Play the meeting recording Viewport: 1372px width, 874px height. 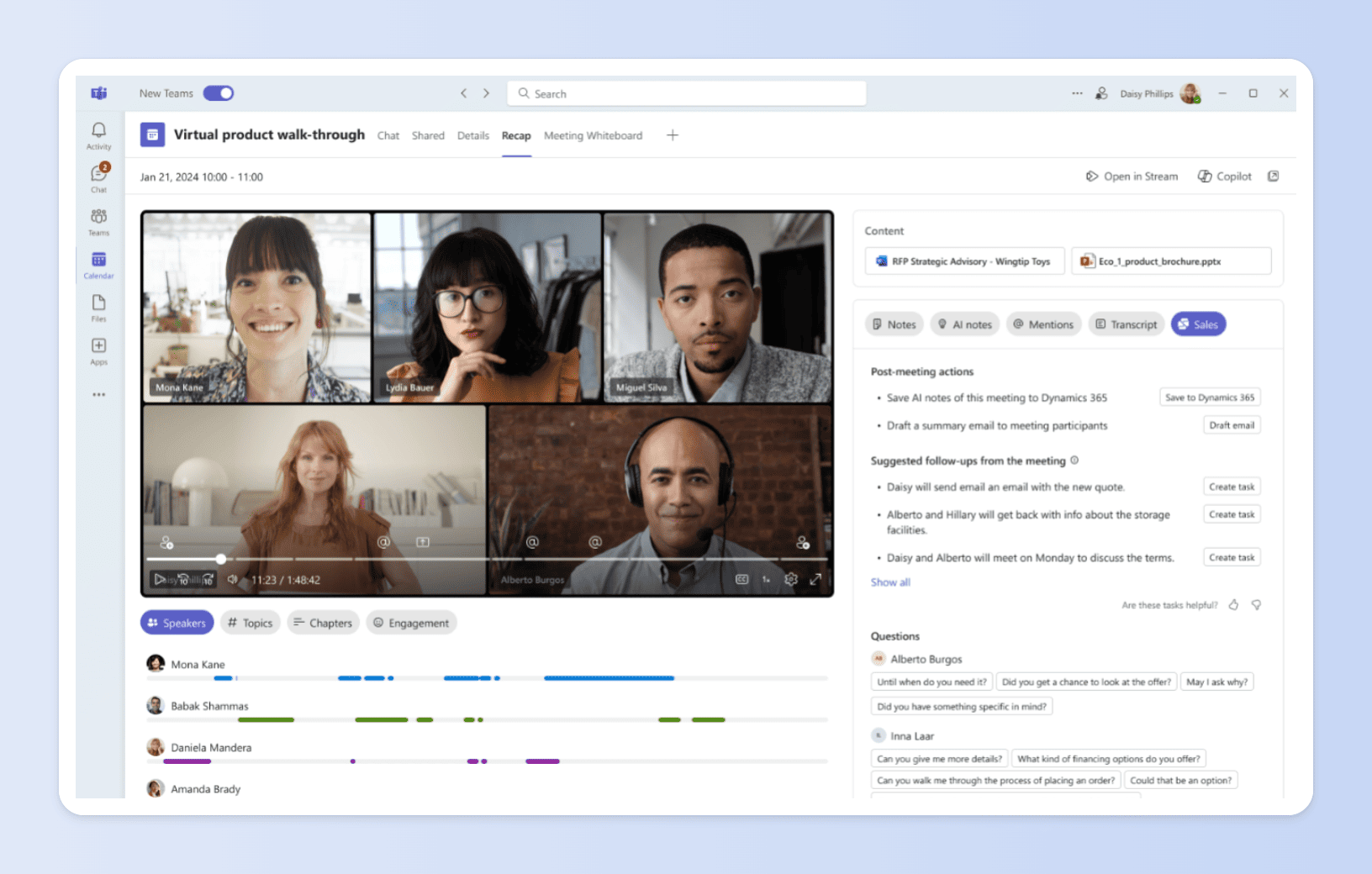point(159,579)
